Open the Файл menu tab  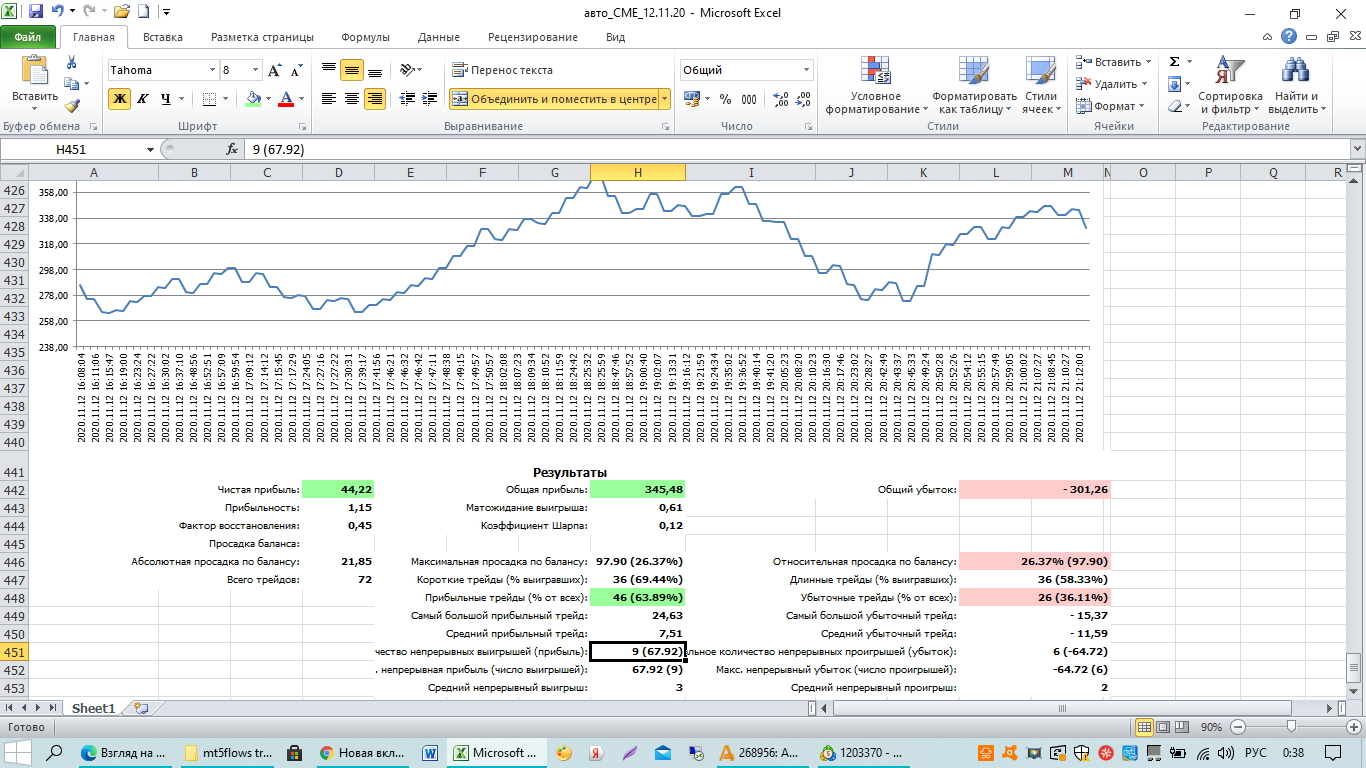[28, 37]
